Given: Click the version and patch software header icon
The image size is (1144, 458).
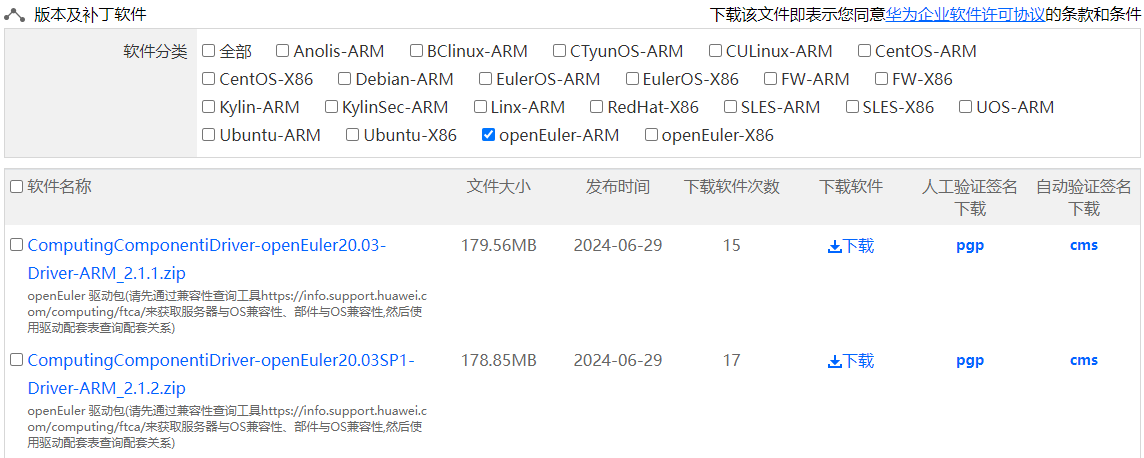Looking at the screenshot, I should click(x=15, y=15).
